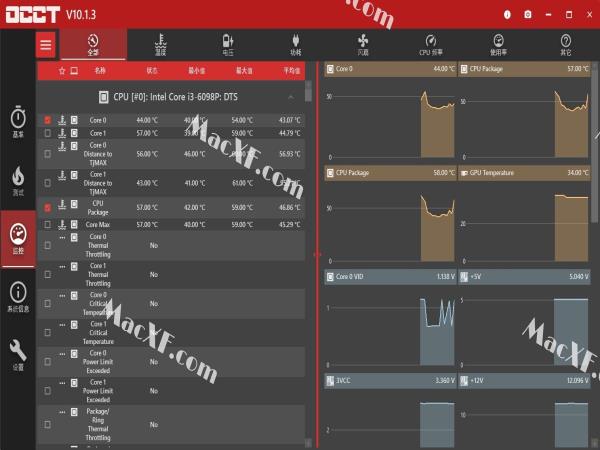Select the Core 0 Critical Temperature row

point(171,304)
